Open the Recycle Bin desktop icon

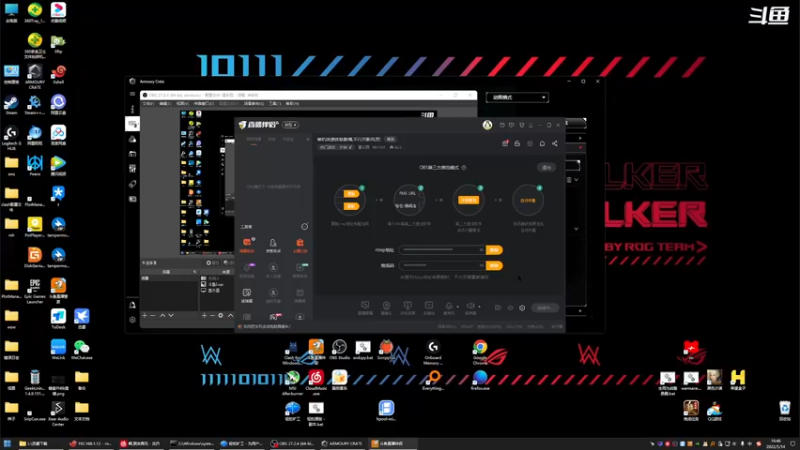785,410
